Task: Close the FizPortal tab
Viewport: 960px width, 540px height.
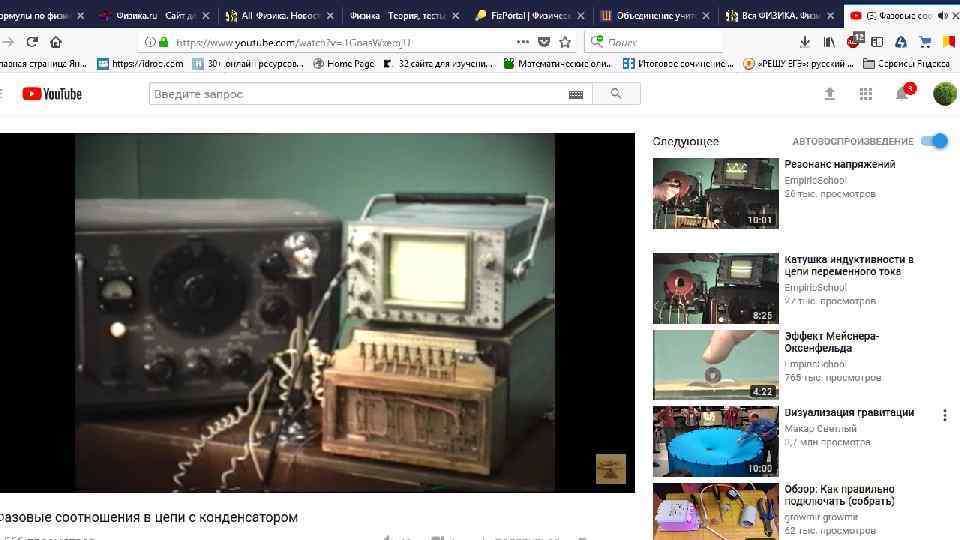Action: tap(580, 16)
